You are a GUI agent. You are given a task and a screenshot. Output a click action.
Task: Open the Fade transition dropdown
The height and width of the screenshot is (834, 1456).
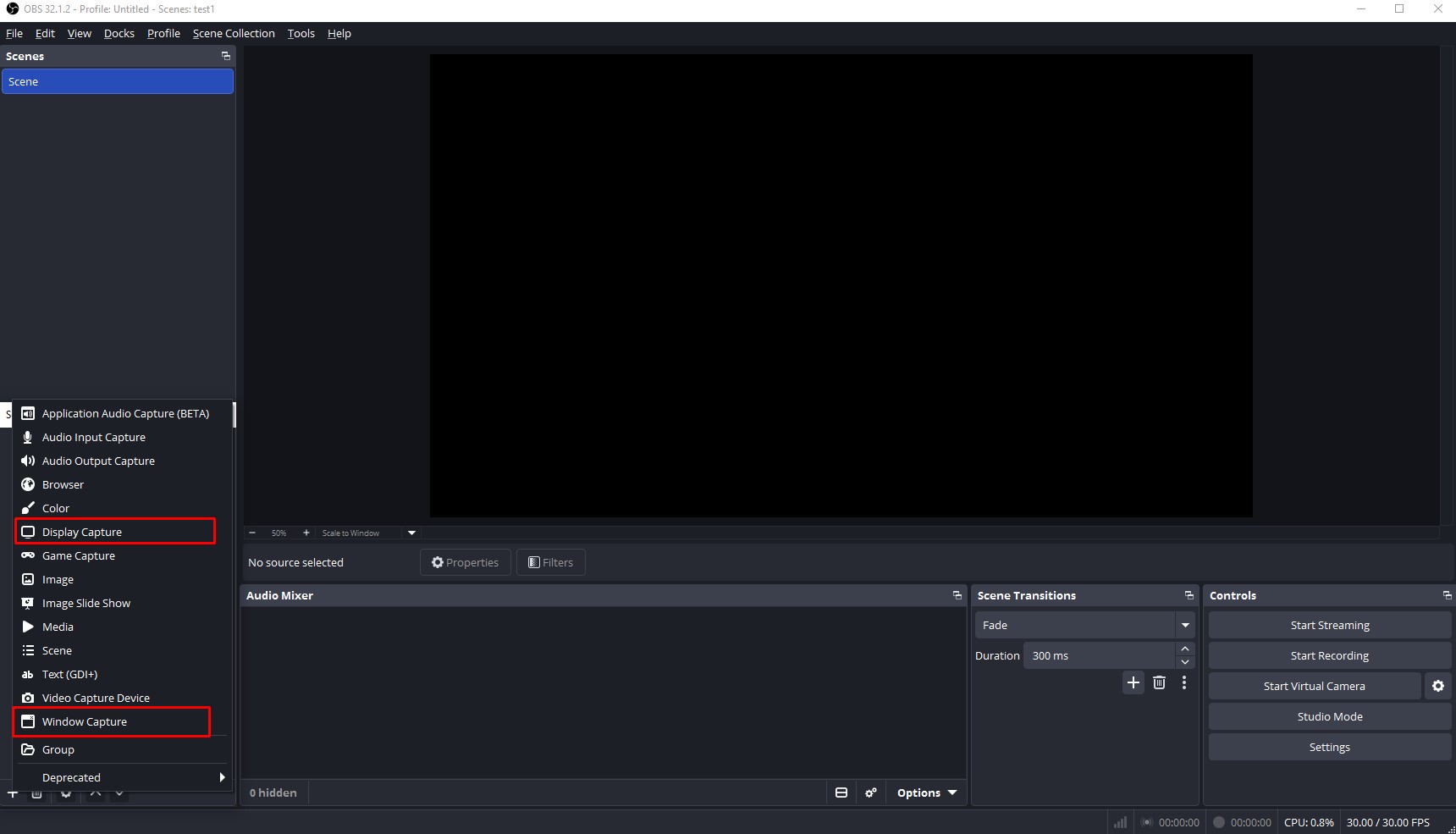click(x=1084, y=625)
